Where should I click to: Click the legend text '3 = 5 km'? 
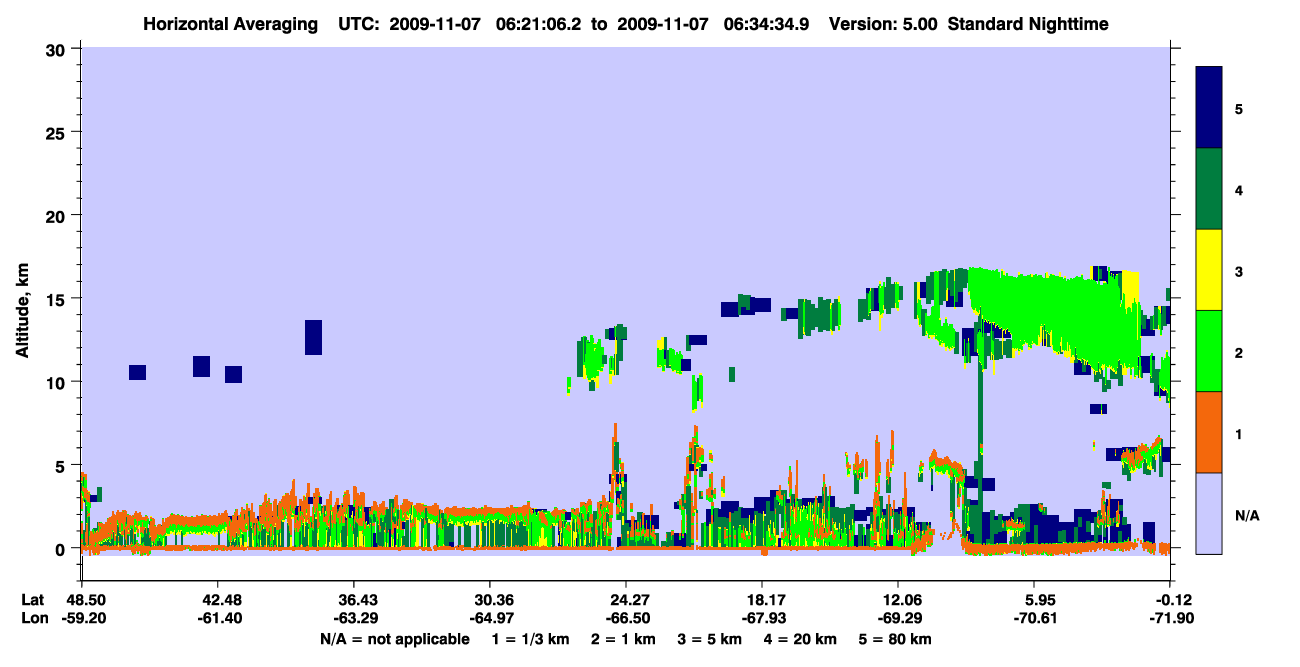pos(708,639)
